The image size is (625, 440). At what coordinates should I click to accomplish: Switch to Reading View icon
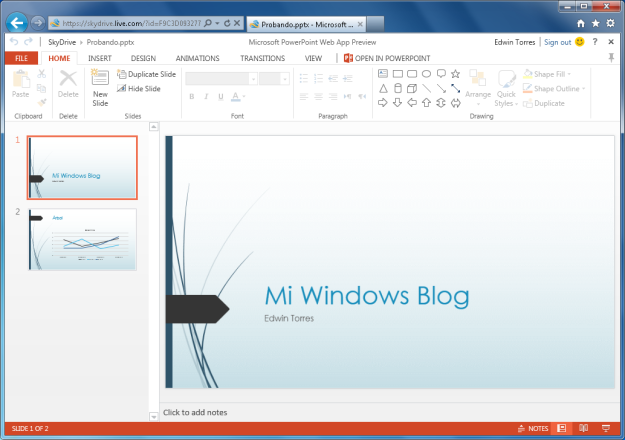coord(584,428)
